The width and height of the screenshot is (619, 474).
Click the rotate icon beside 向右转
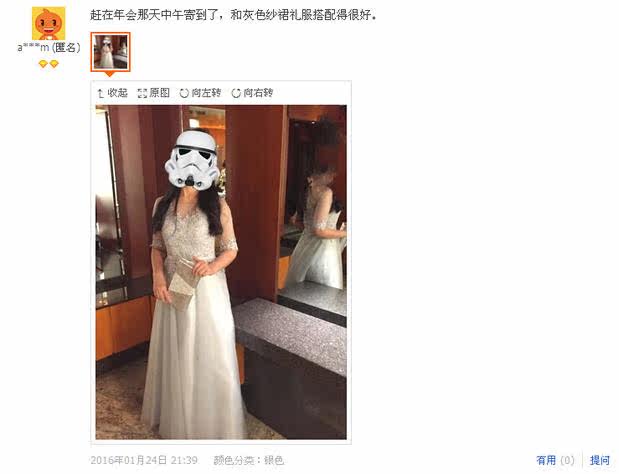coord(236,94)
